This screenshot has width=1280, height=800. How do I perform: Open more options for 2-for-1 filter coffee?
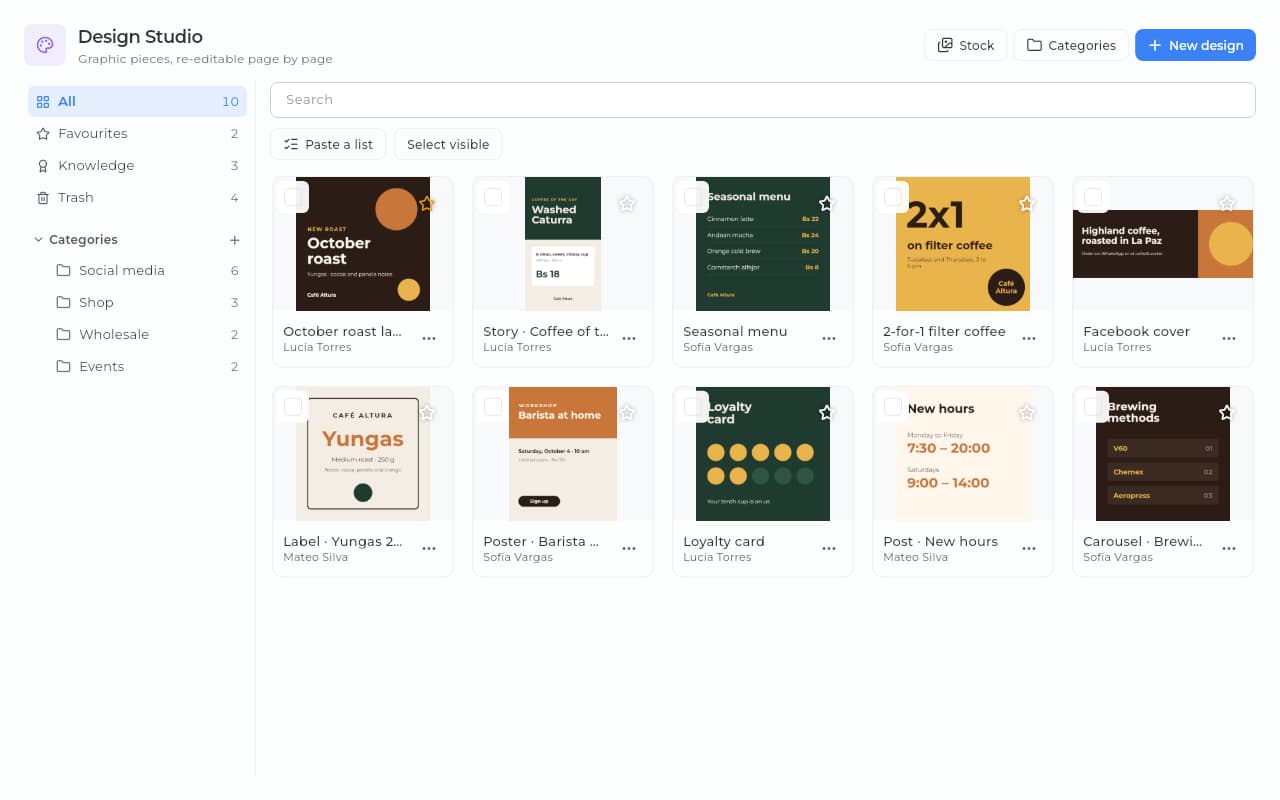click(x=1029, y=339)
